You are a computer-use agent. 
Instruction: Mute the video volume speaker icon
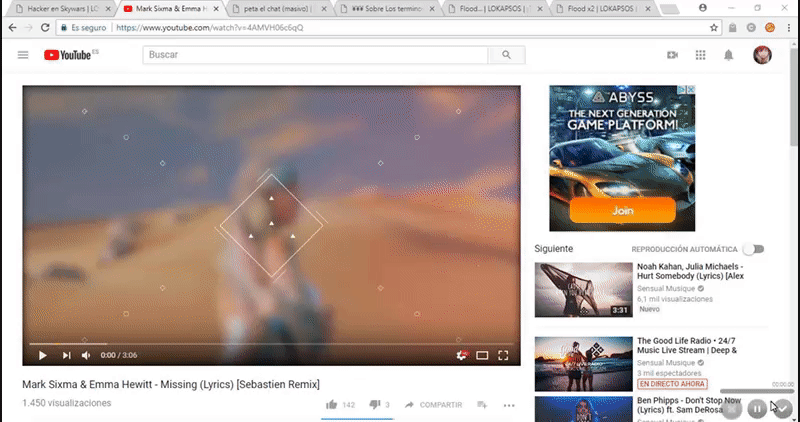coord(86,355)
